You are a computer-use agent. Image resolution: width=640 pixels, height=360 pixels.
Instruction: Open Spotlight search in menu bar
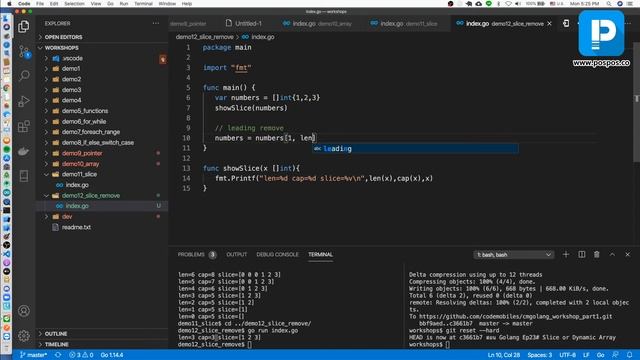(609, 4)
